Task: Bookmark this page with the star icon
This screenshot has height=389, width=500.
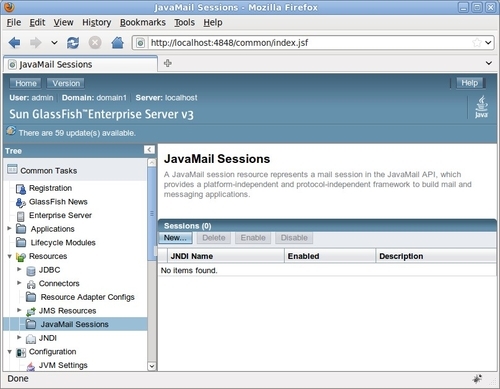Action: click(x=477, y=43)
